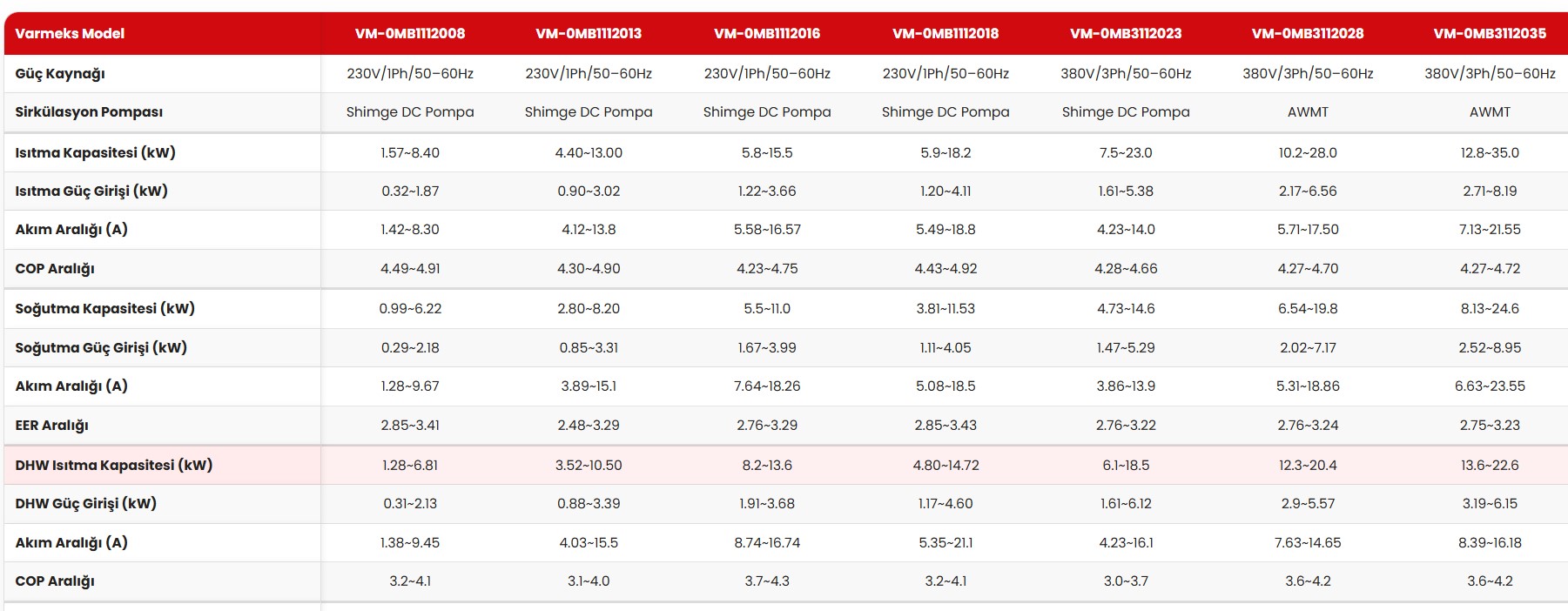Click the VM-0MB1112018 column header

(946, 34)
